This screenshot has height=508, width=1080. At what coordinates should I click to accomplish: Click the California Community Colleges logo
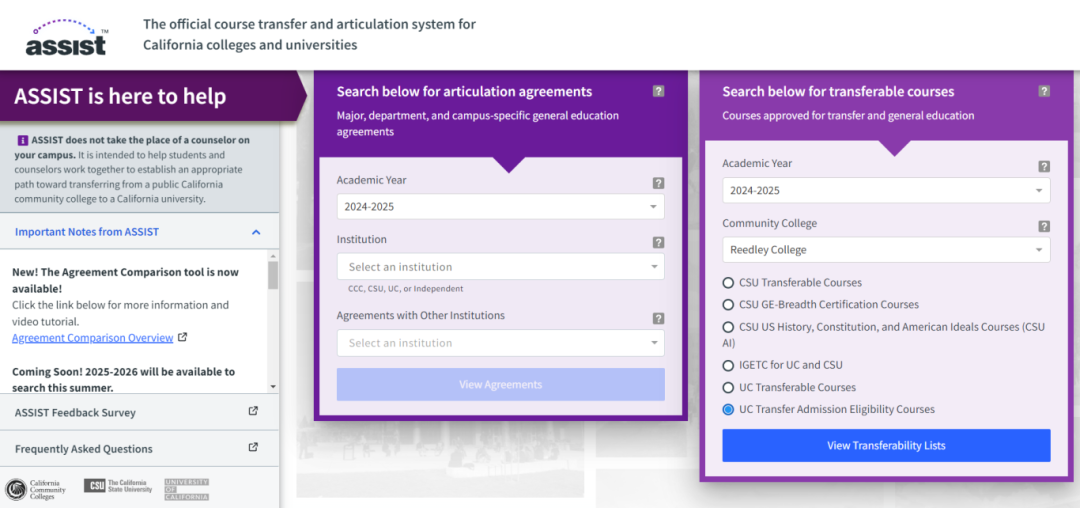pyautogui.click(x=36, y=489)
